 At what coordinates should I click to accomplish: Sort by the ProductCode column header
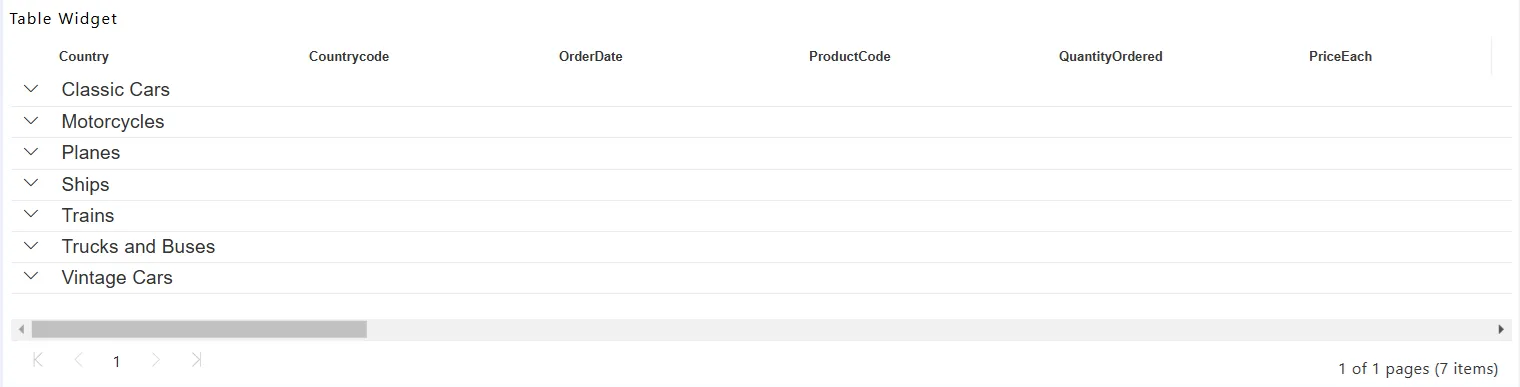[x=850, y=57]
